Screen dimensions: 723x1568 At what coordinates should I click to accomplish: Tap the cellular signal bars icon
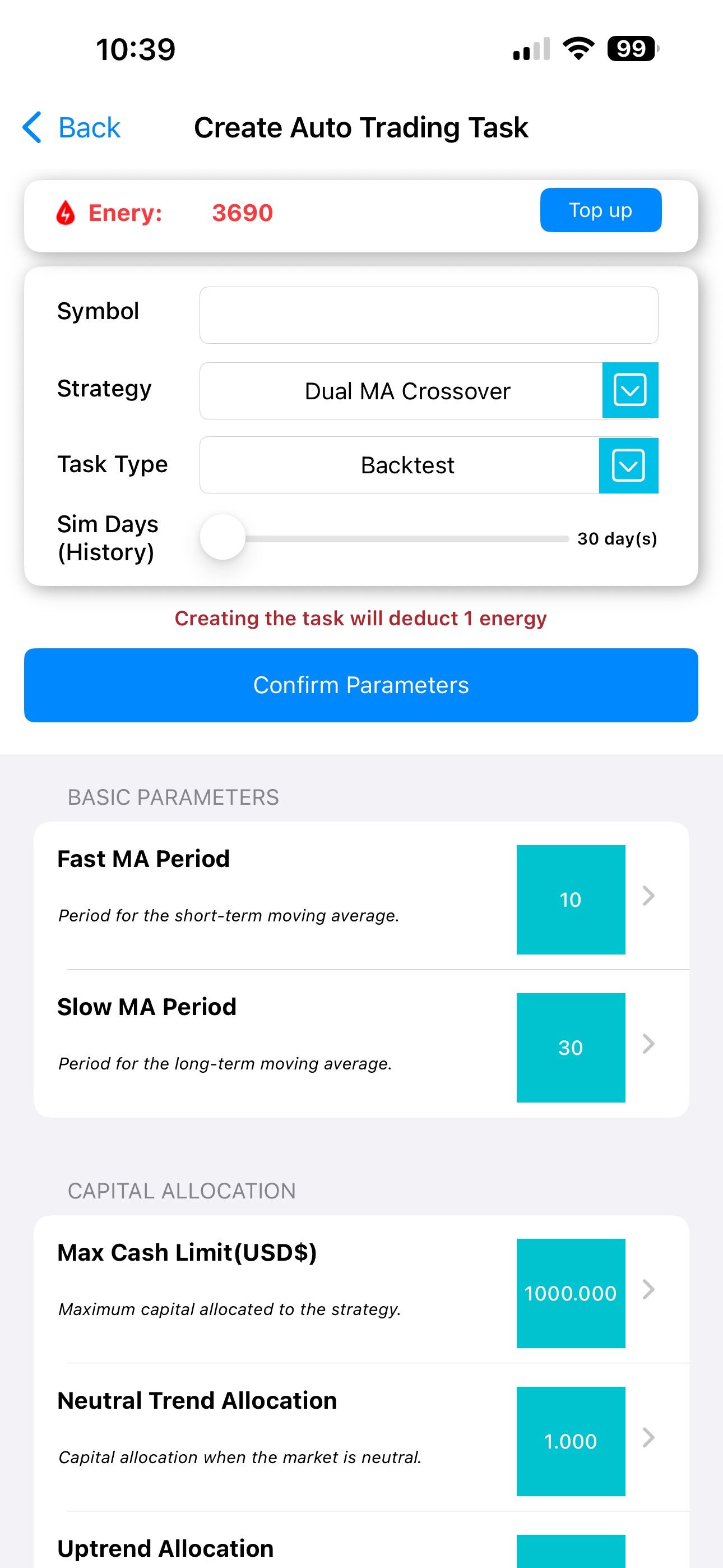[531, 49]
